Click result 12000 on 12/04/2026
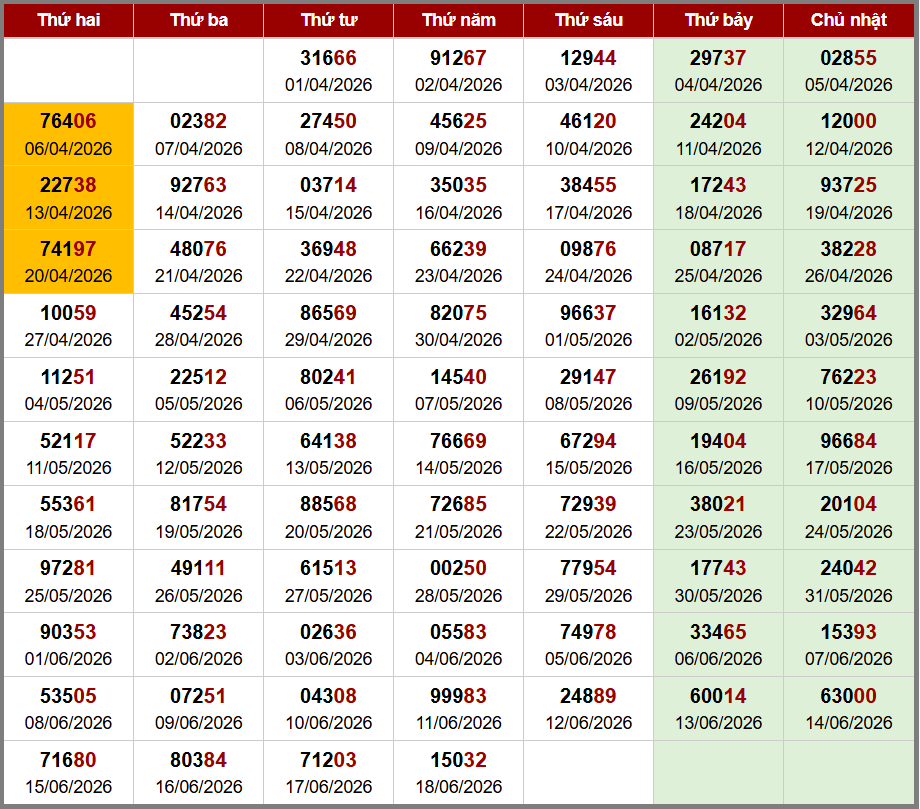This screenshot has width=920, height=809. [x=848, y=134]
